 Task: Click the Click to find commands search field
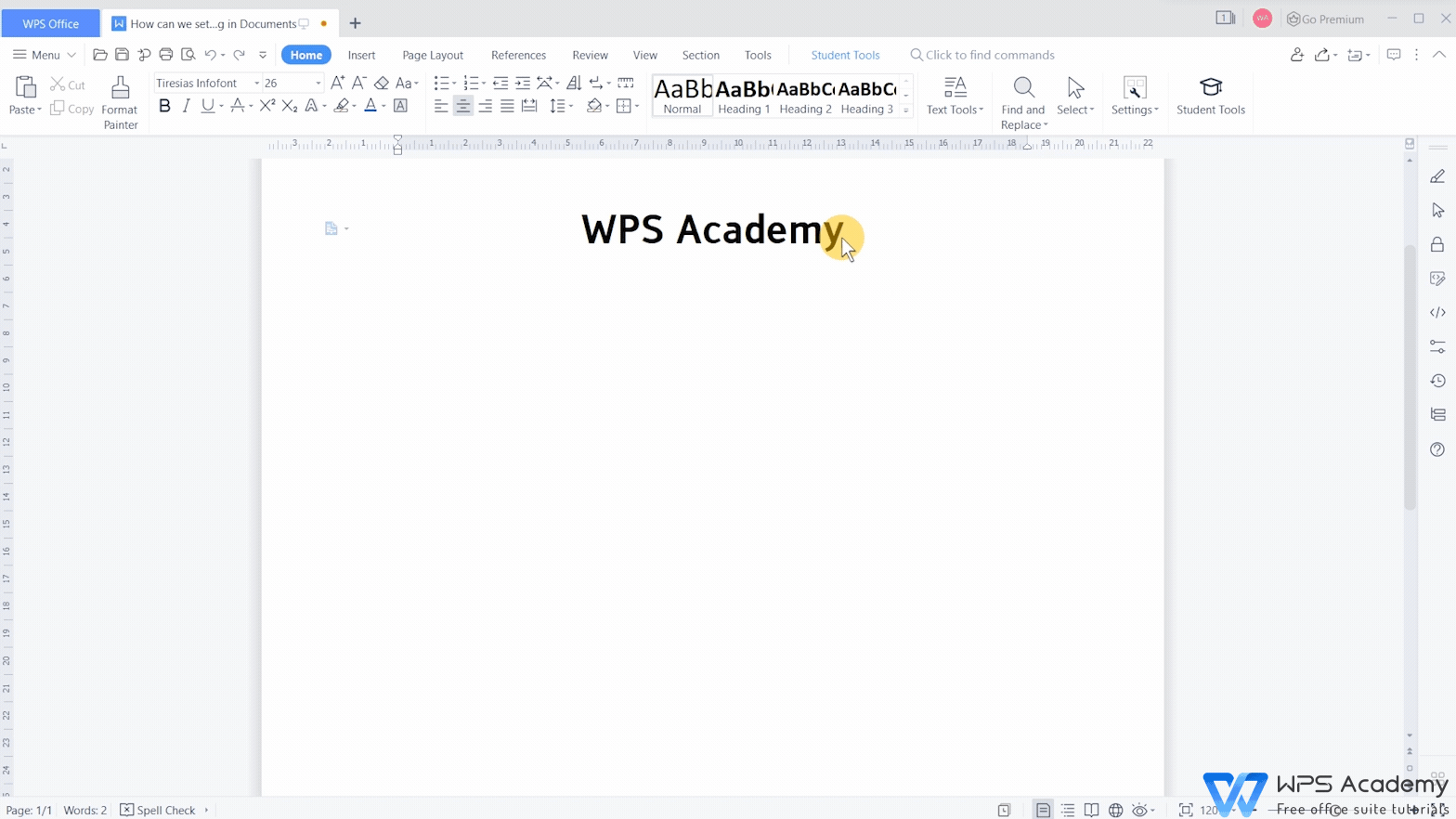click(x=982, y=55)
